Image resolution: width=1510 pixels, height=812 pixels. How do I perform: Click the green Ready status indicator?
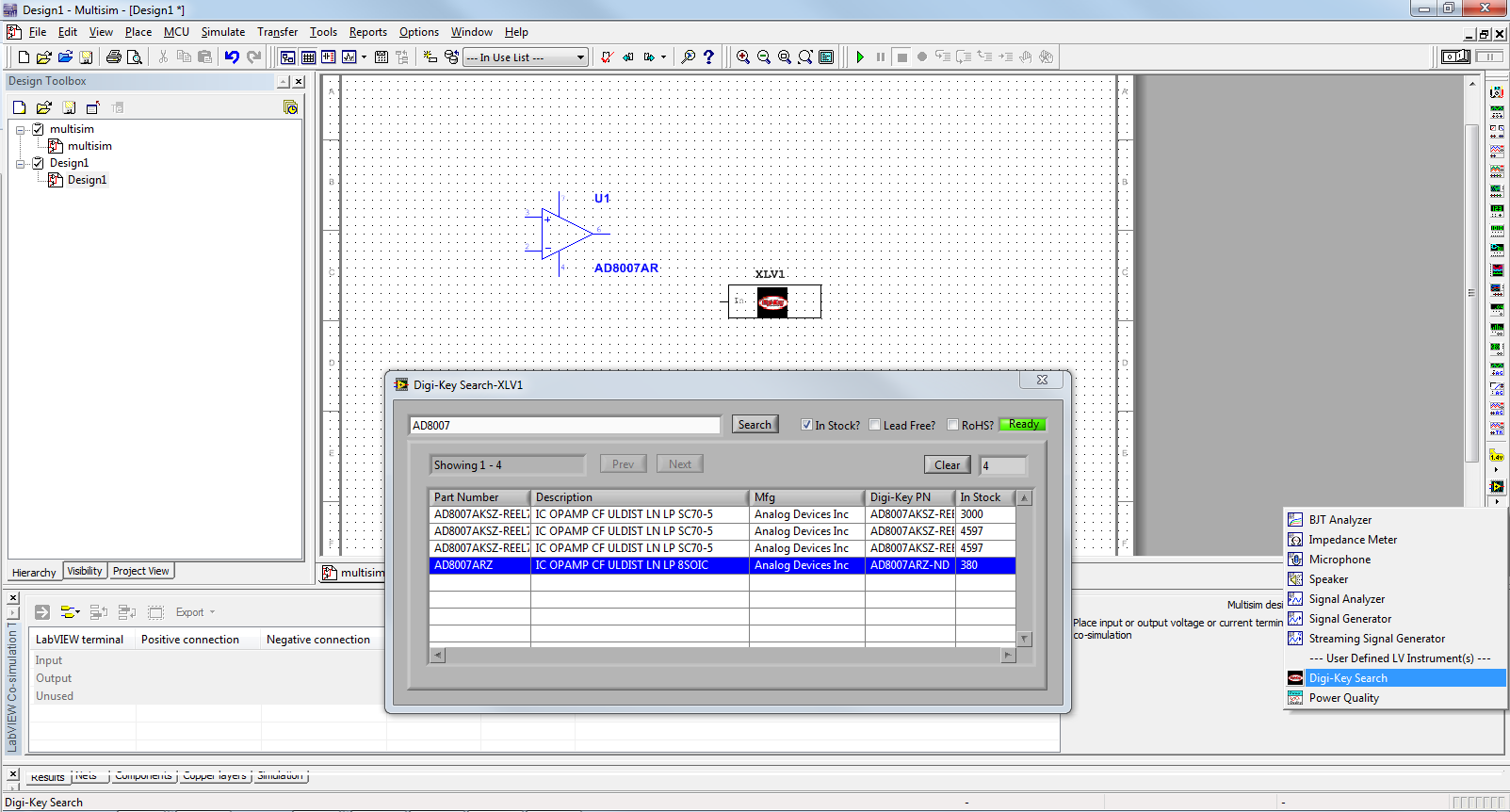(x=1023, y=425)
